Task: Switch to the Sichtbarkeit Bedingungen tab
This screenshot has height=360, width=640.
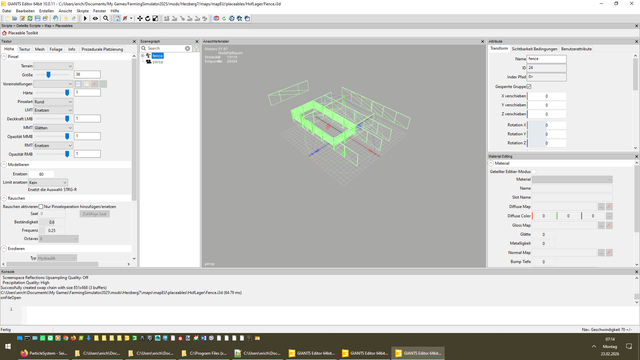Action: pyautogui.click(x=534, y=49)
